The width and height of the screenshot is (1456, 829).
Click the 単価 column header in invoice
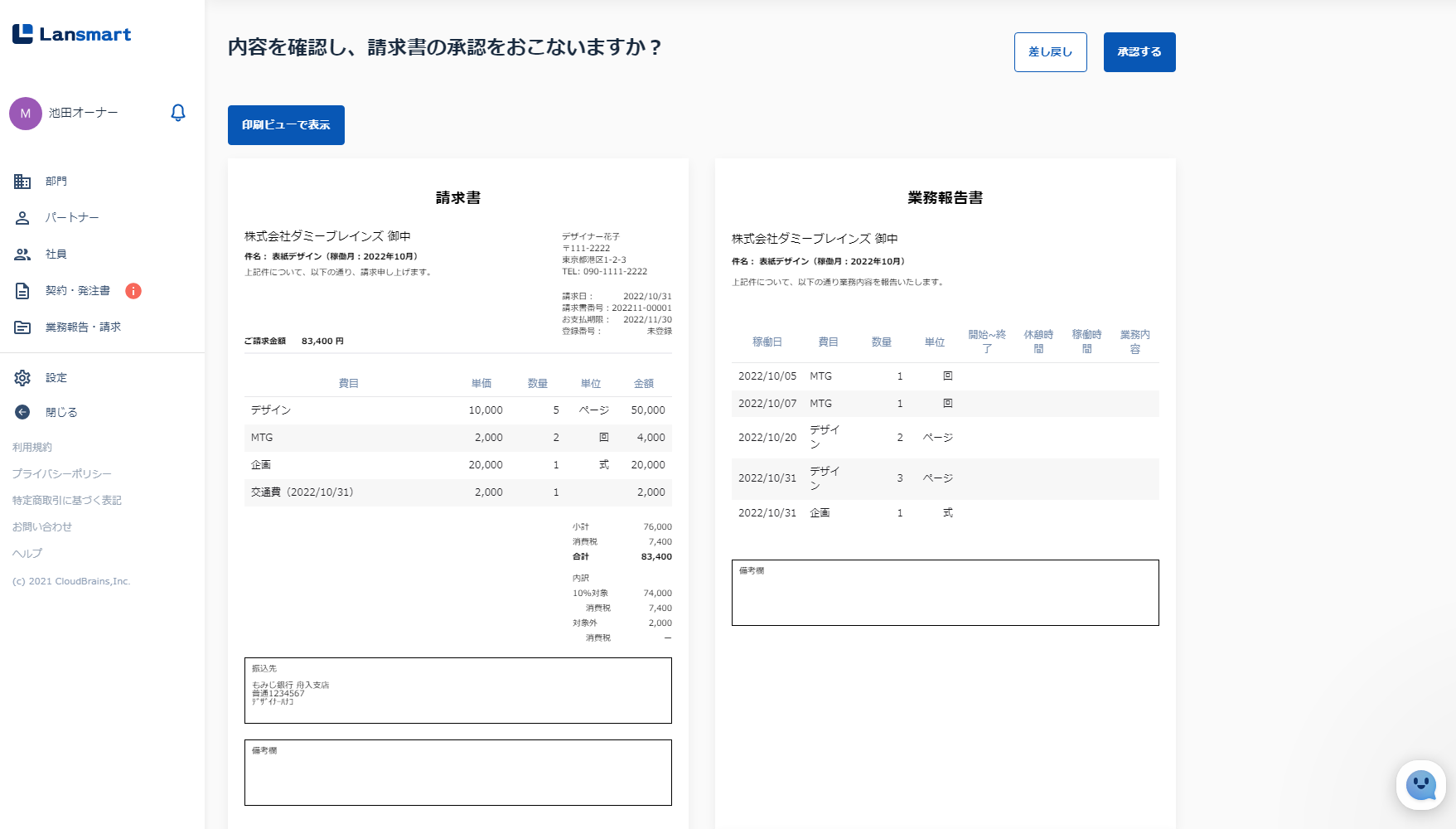click(x=481, y=384)
